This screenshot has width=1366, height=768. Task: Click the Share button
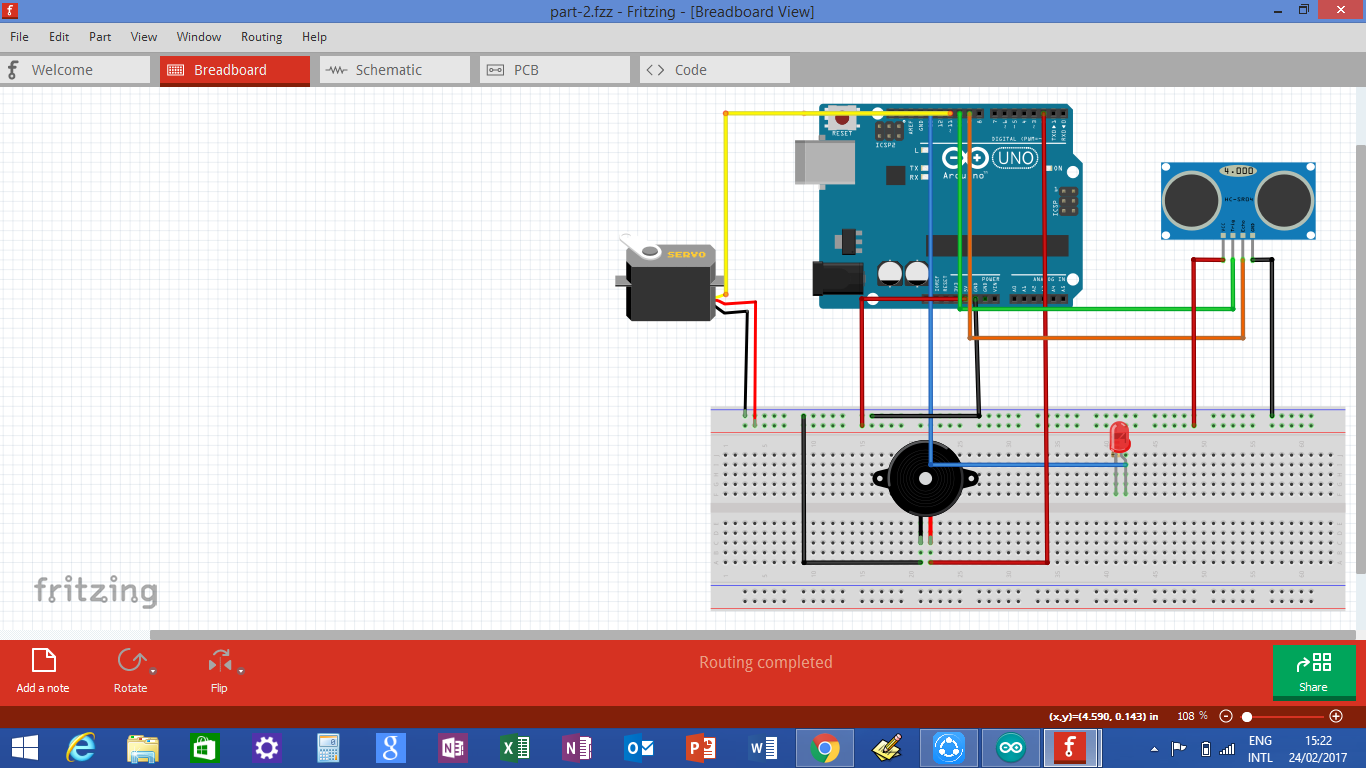1313,670
